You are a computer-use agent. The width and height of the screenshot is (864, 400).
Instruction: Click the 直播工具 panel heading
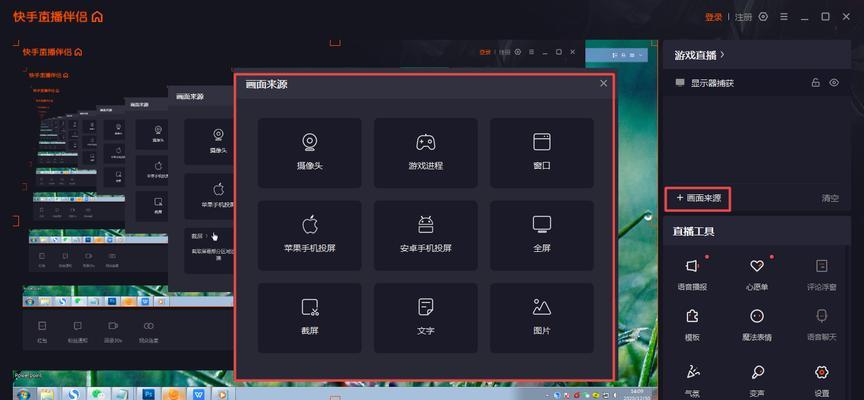coord(694,231)
